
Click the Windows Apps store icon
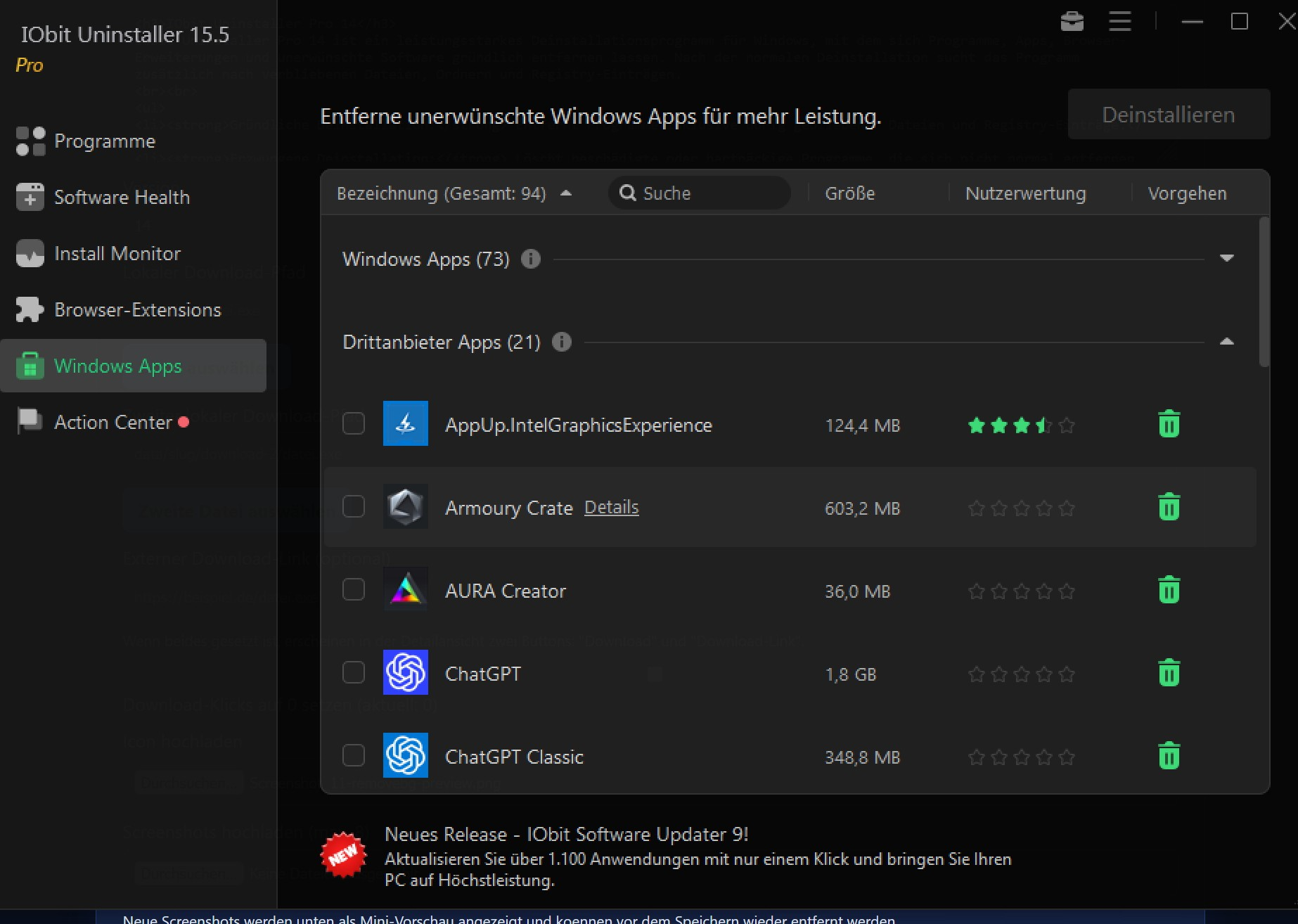pyautogui.click(x=30, y=366)
